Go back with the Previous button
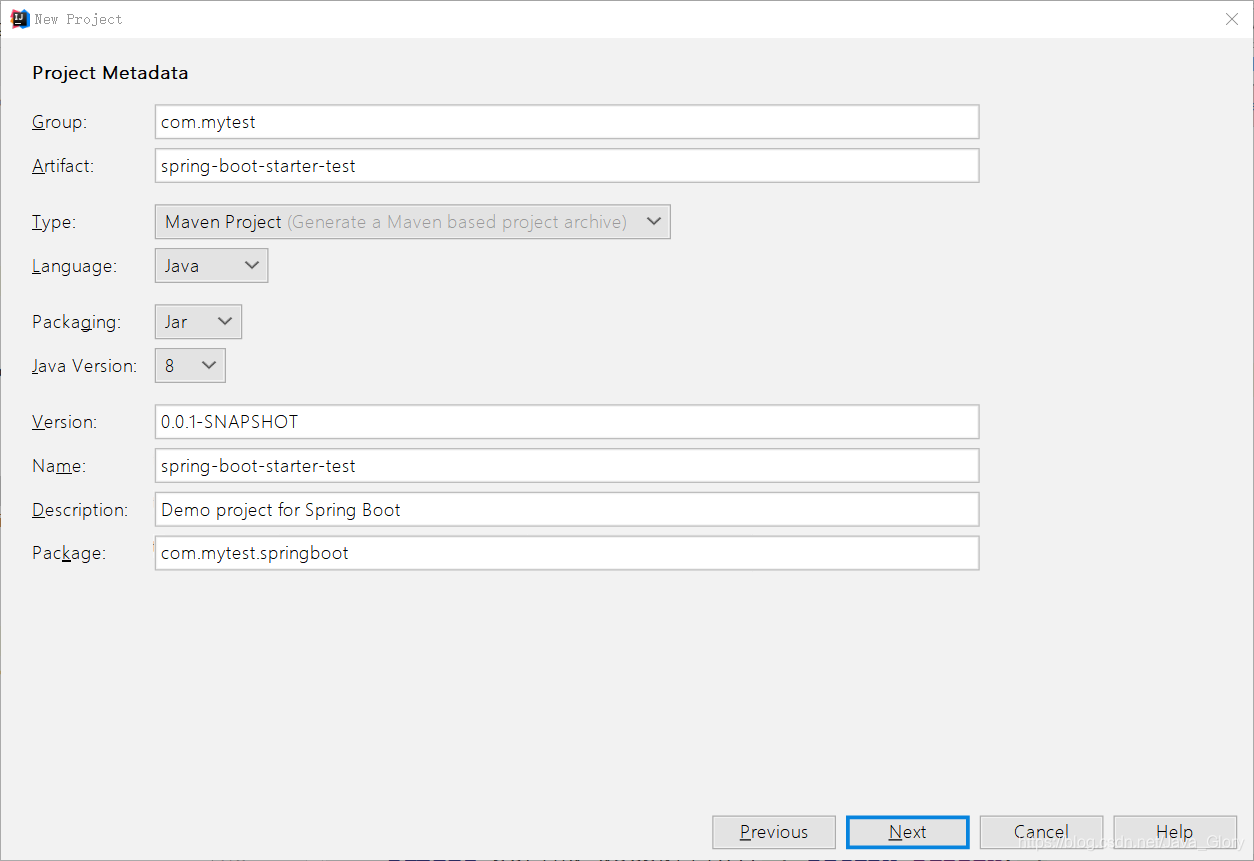Image resolution: width=1254 pixels, height=861 pixels. [x=774, y=832]
